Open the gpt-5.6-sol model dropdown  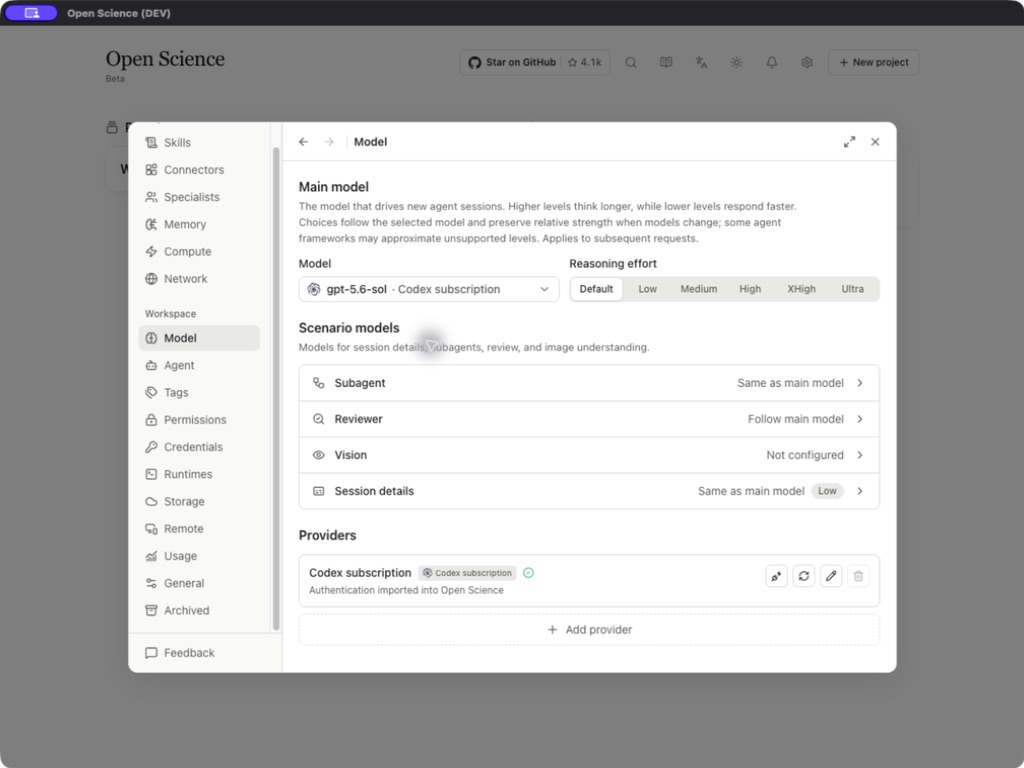point(429,289)
